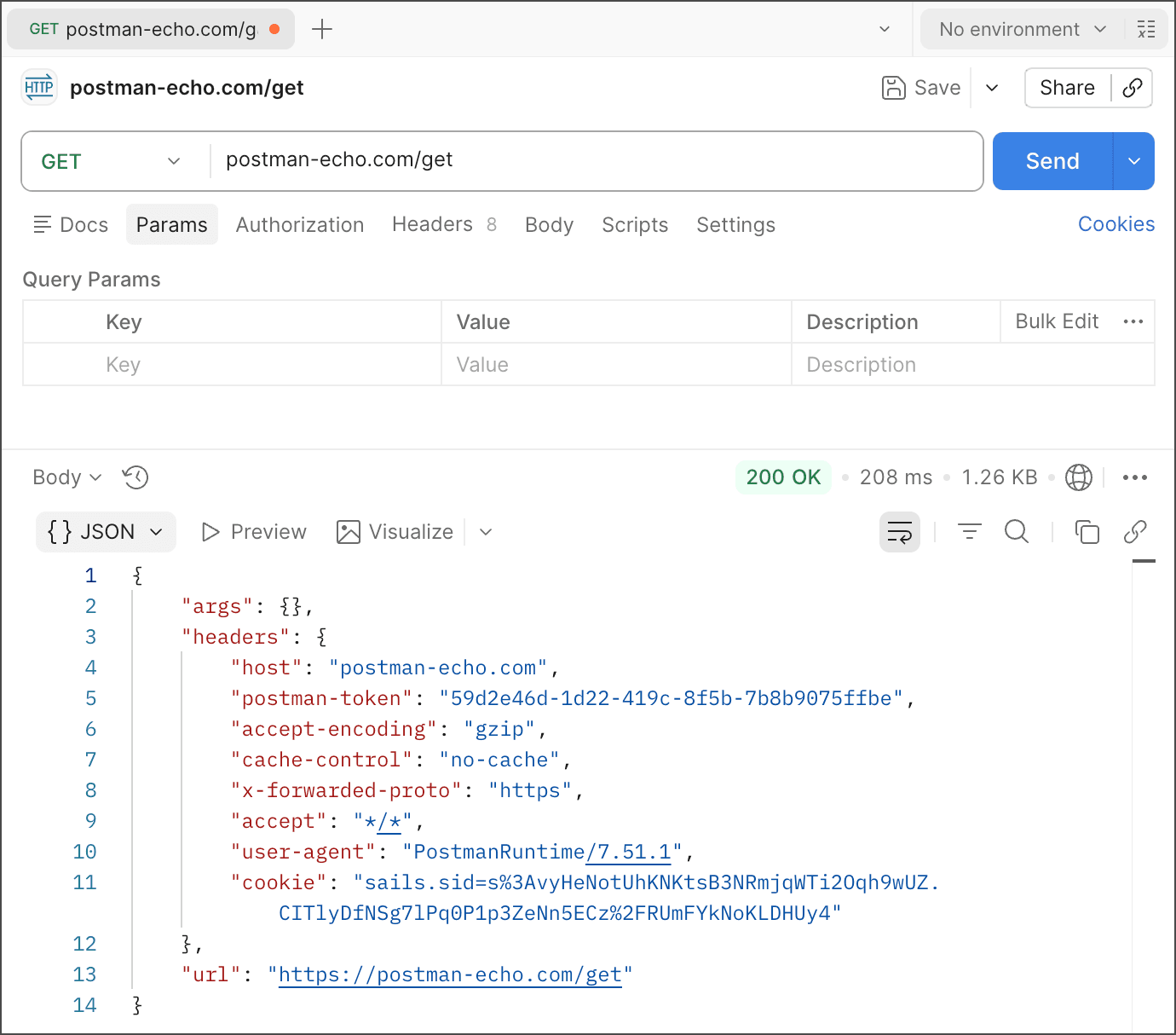Switch to the Authorization tab

(300, 224)
